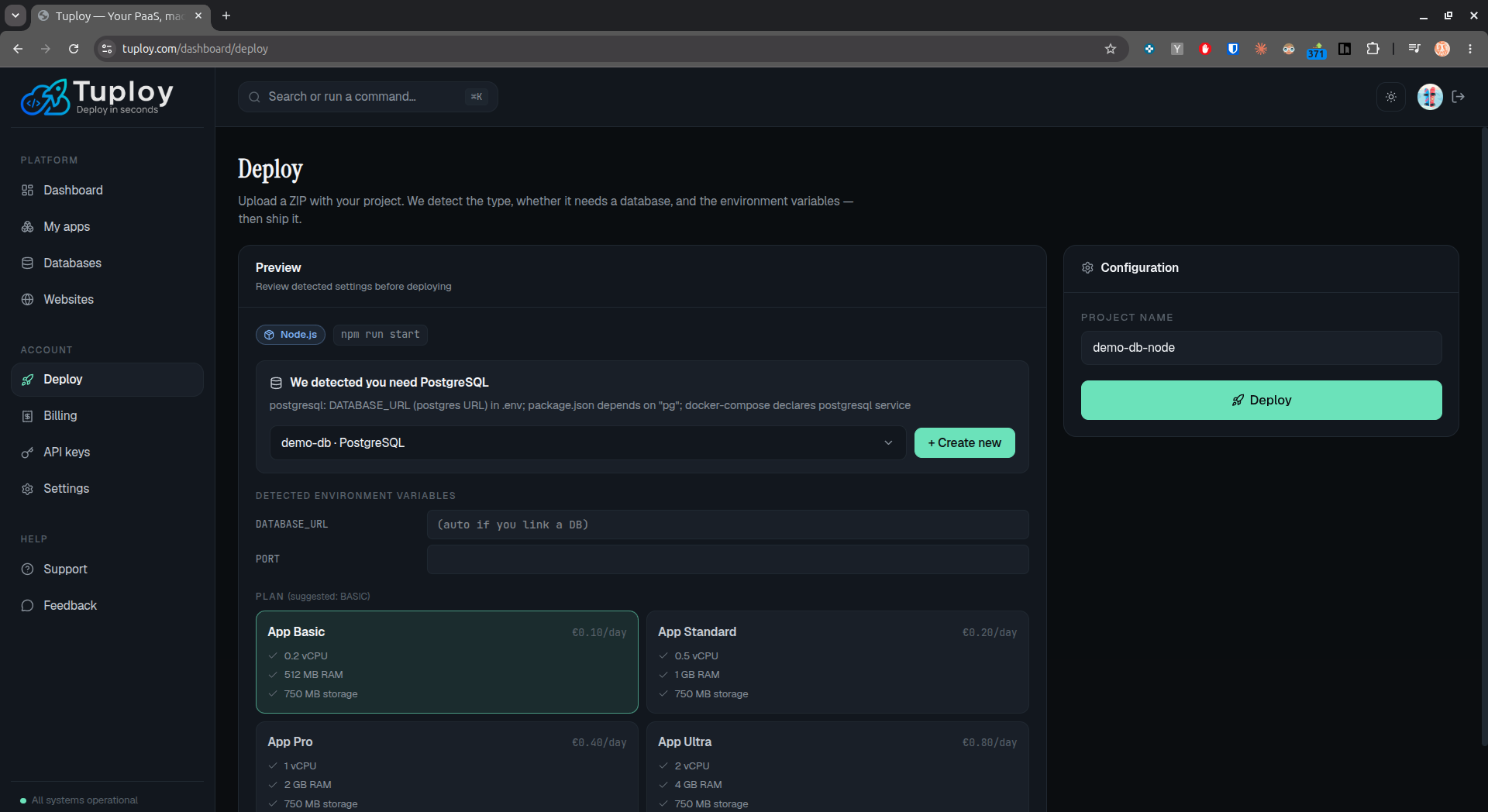Open the user avatar profile
Screen dimensions: 1488x812
pos(1429,97)
